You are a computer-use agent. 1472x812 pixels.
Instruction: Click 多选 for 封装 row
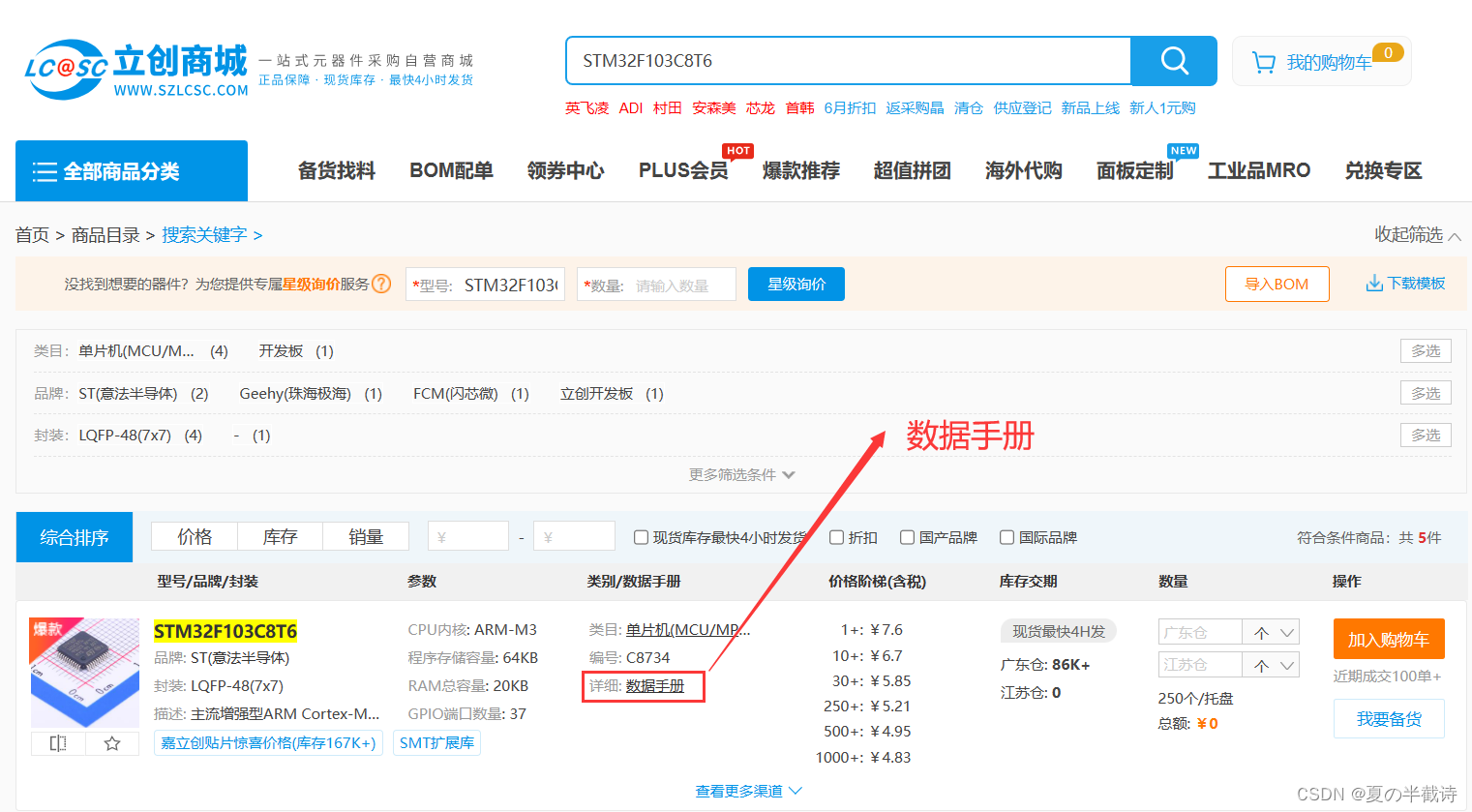1426,435
